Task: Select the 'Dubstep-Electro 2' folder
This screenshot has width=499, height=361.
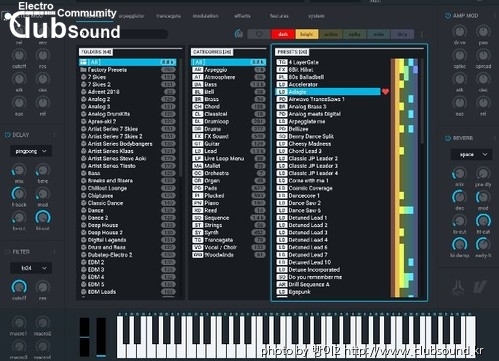Action: 128,255
